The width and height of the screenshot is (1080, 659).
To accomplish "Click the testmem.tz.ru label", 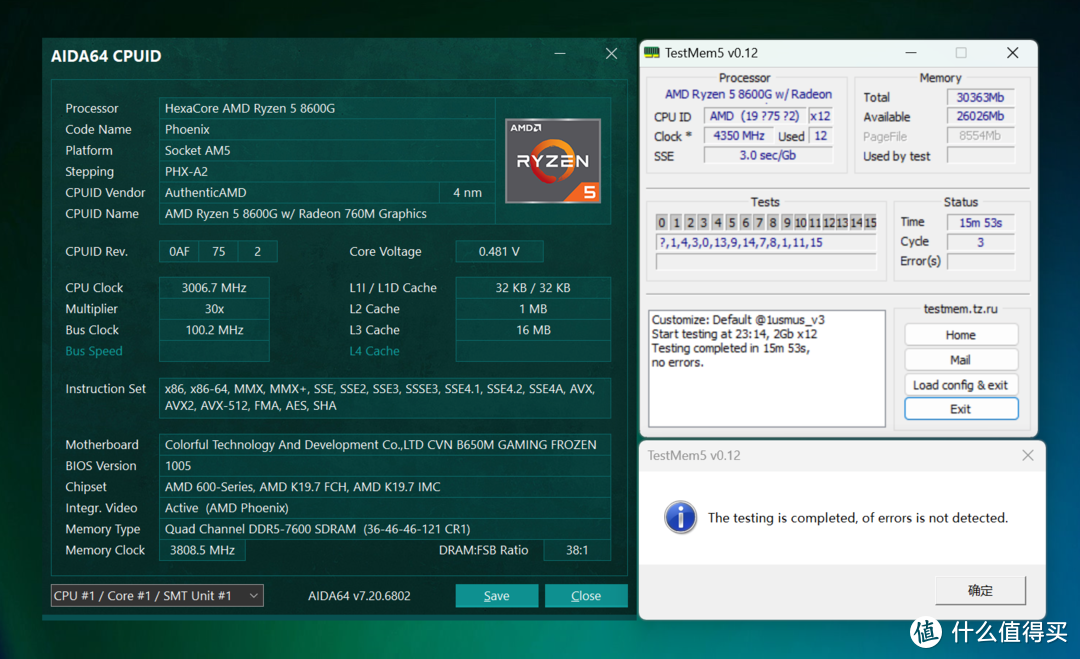I will coord(960,308).
